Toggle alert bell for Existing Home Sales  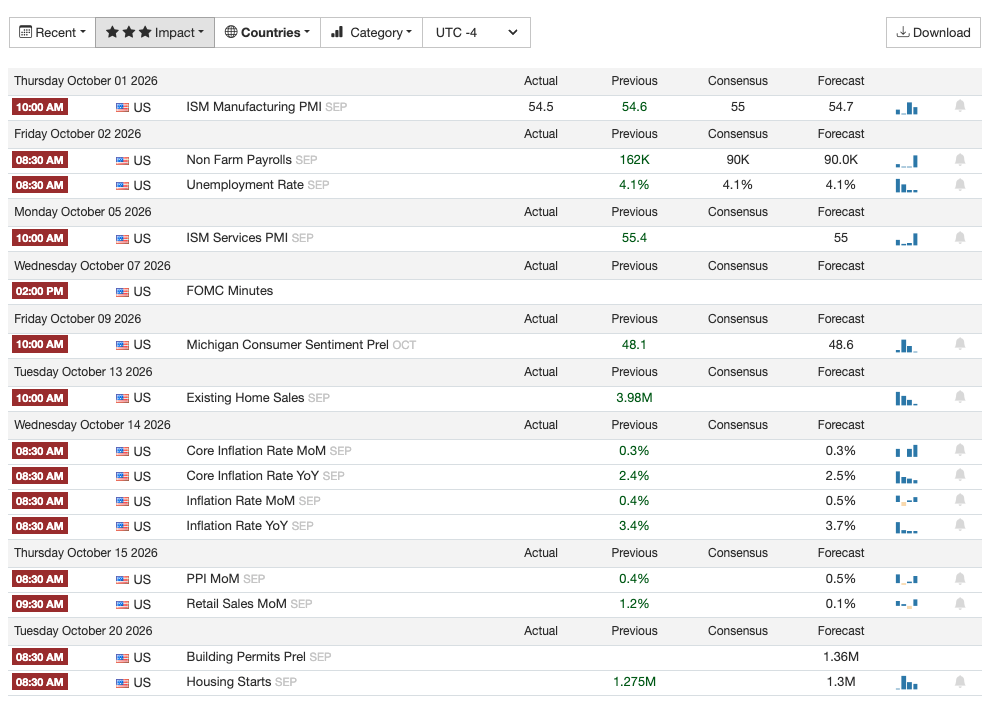tap(960, 397)
